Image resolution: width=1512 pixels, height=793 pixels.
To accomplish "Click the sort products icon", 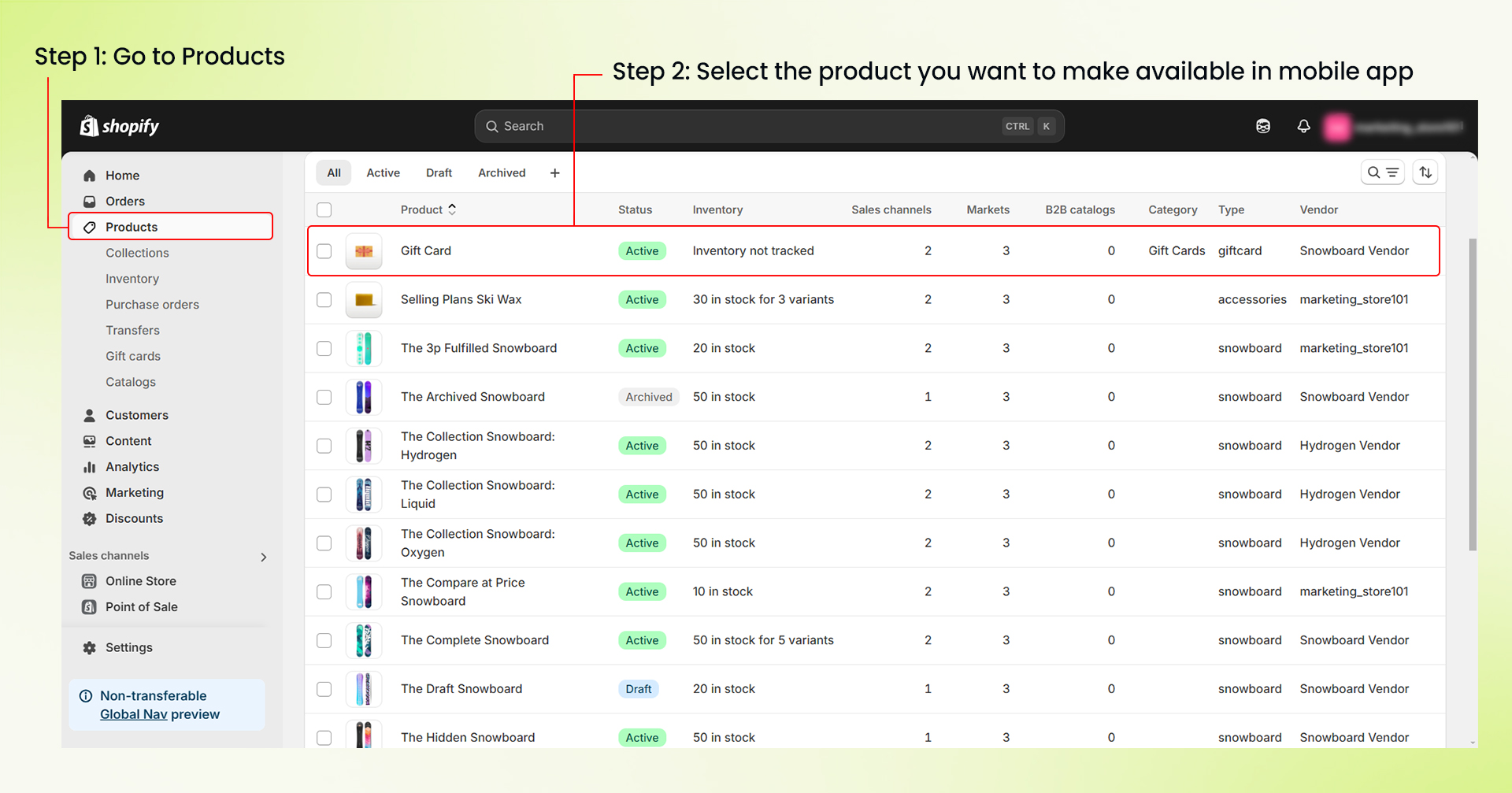I will pos(1425,172).
